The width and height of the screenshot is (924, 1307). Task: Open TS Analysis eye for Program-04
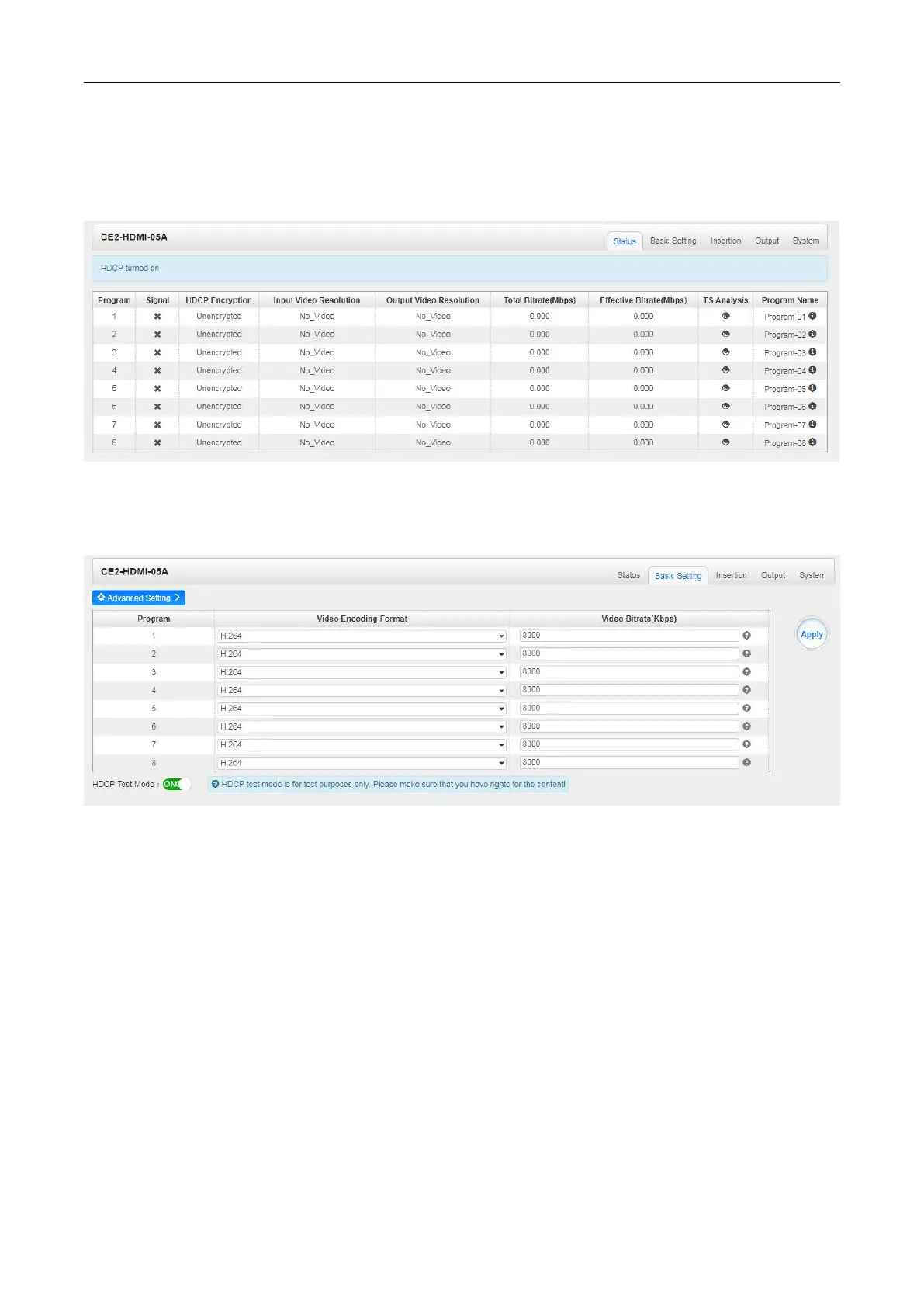click(x=725, y=370)
